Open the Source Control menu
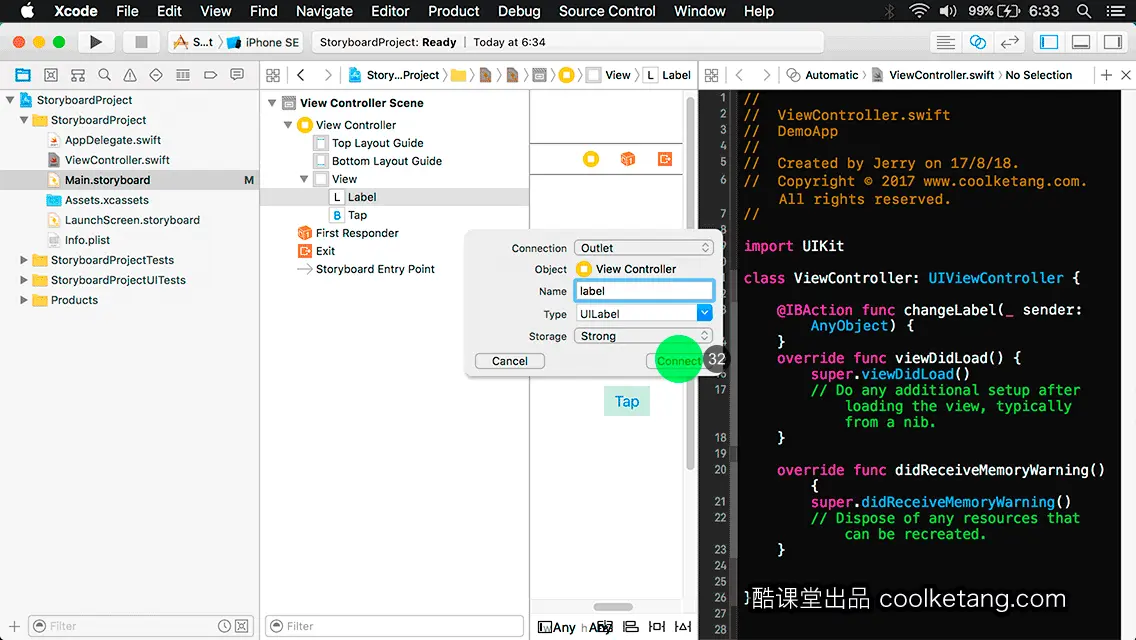 click(607, 11)
